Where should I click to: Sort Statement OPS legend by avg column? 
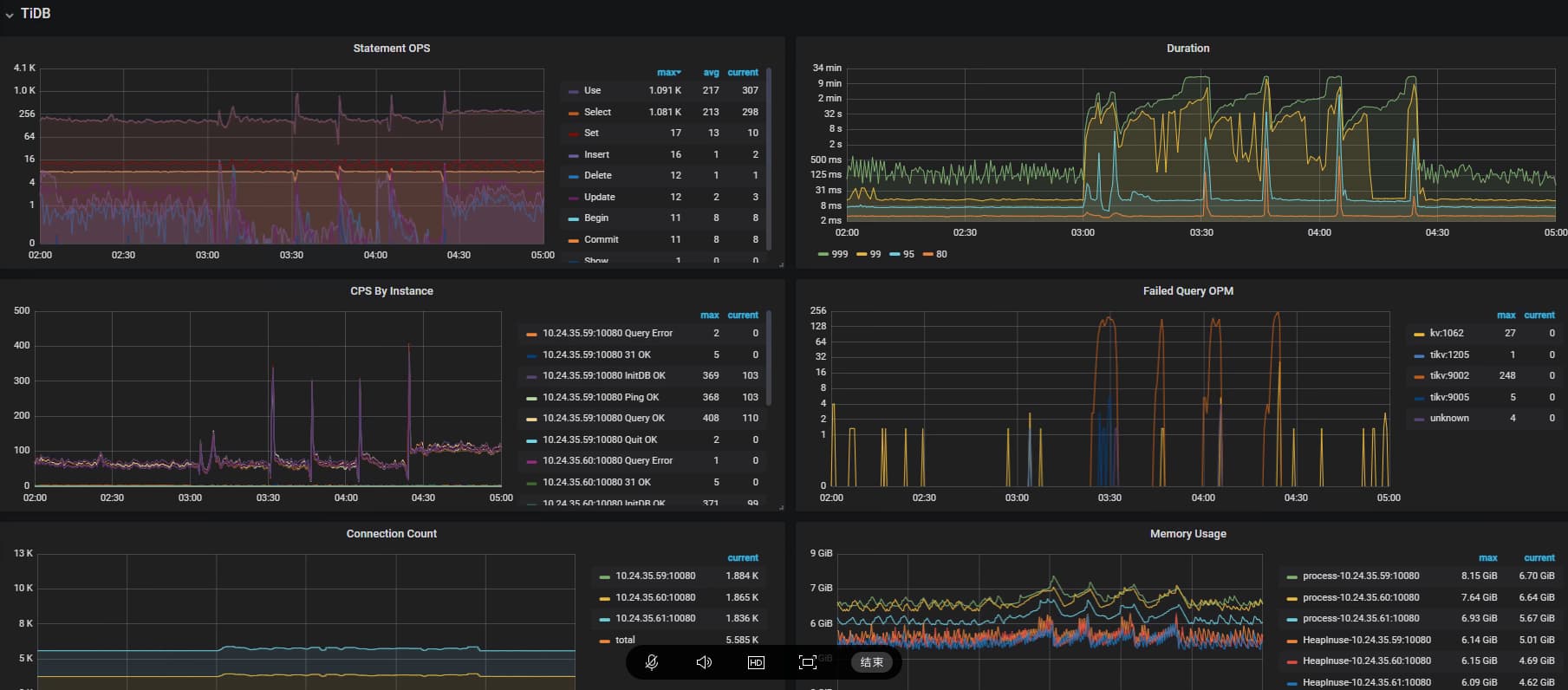[x=711, y=73]
